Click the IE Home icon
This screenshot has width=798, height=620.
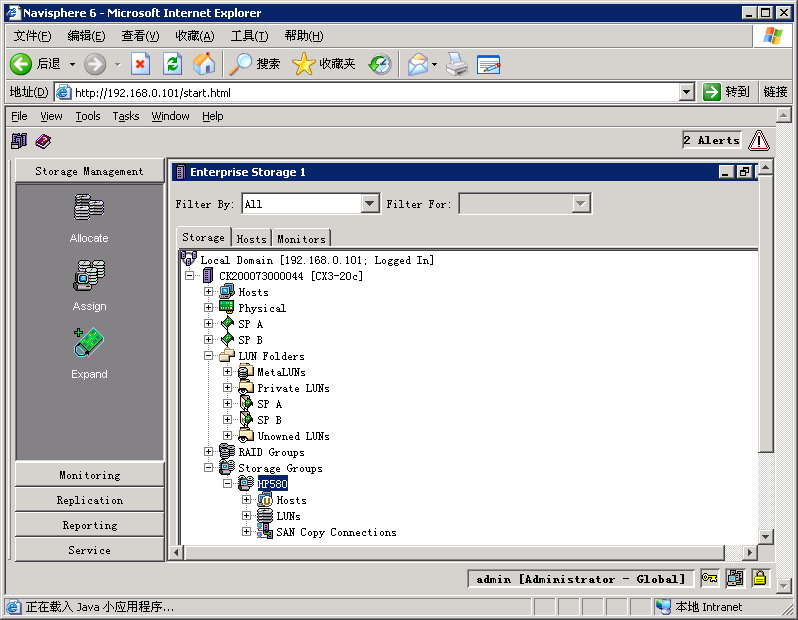[x=204, y=64]
